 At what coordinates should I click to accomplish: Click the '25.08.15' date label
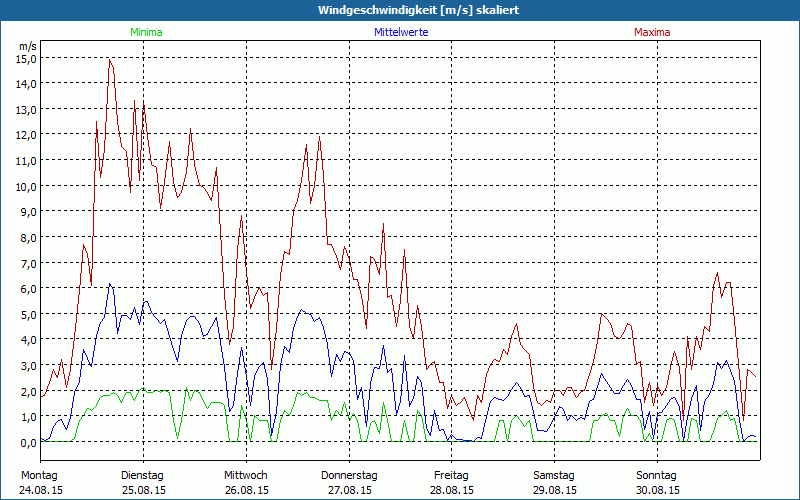pos(144,490)
